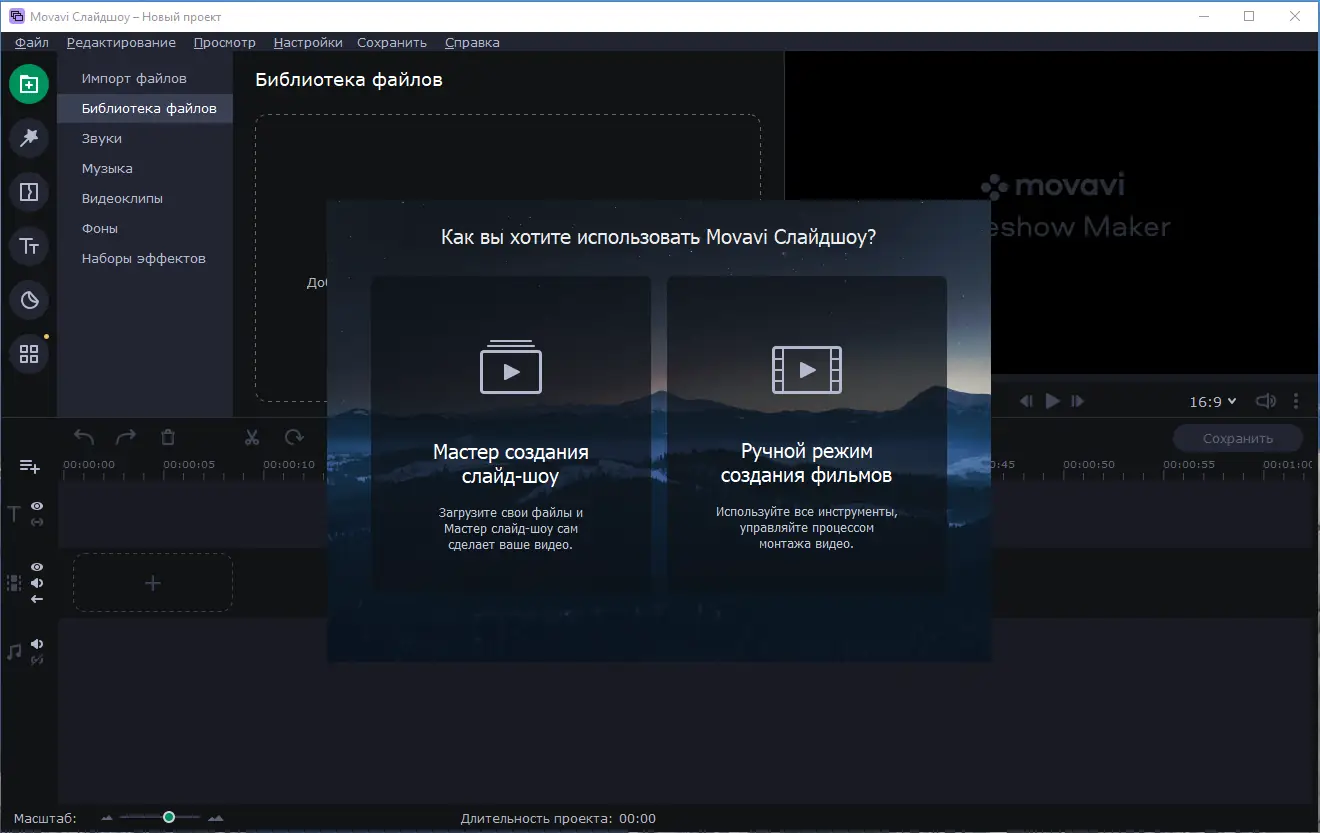Select the Clock sidebar icon
The image size is (1320, 833).
click(x=29, y=300)
